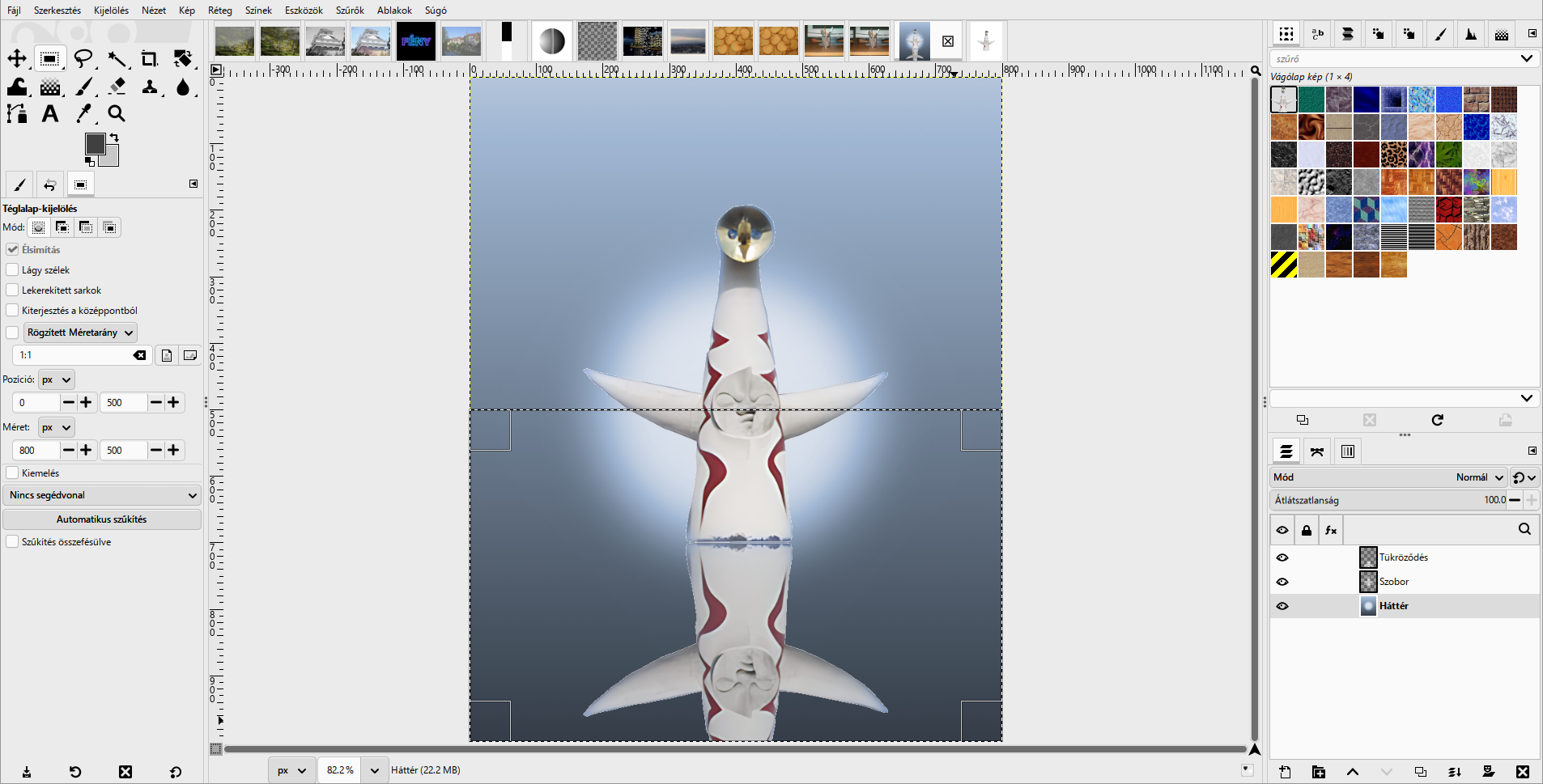1543x784 pixels.
Task: Enable the Lágy szélek checkbox
Action: 12,269
